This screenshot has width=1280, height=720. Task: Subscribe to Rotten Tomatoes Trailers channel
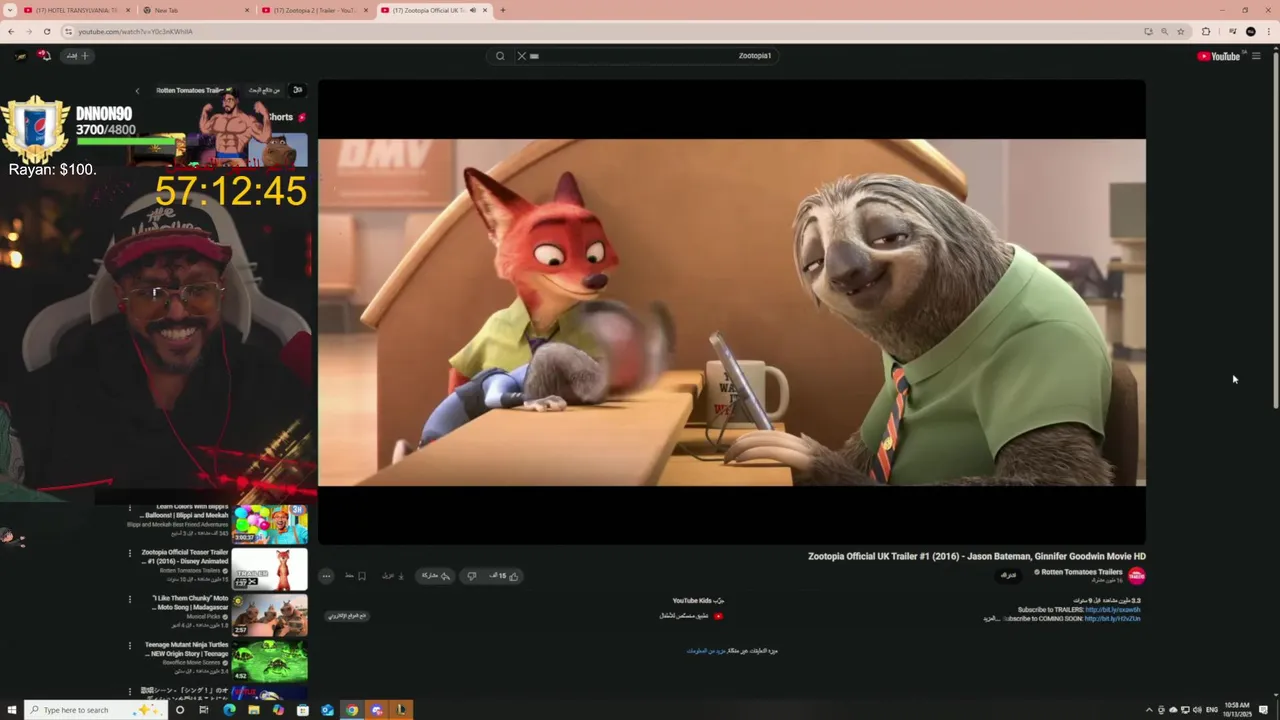coord(1009,575)
